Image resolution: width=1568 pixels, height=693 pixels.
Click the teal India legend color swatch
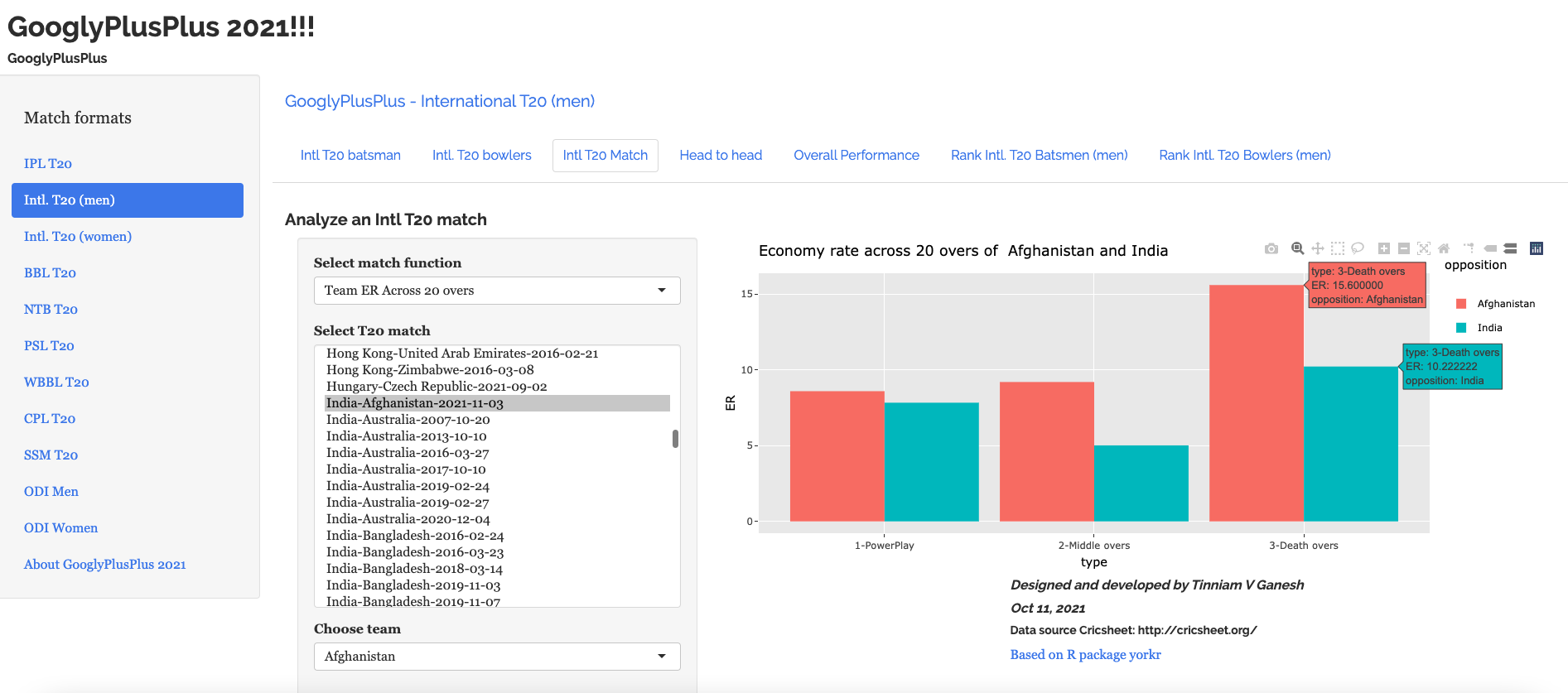pos(1461,328)
